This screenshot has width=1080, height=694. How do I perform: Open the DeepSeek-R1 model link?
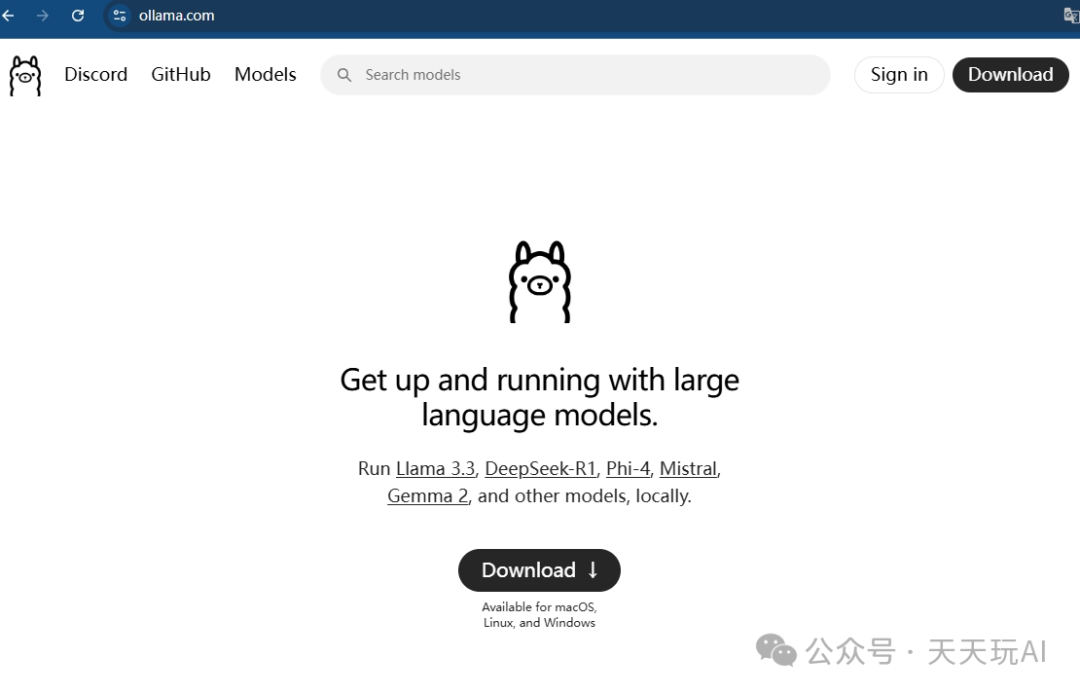[x=541, y=469]
